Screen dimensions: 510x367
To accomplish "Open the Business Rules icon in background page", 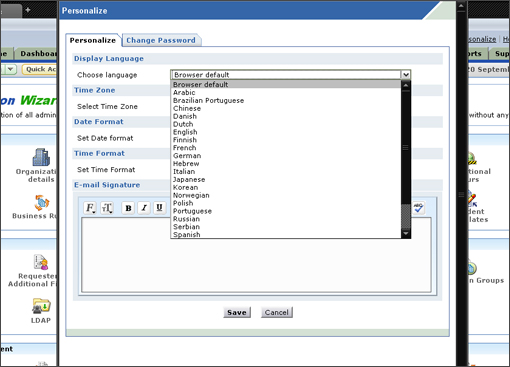I will pyautogui.click(x=42, y=203).
